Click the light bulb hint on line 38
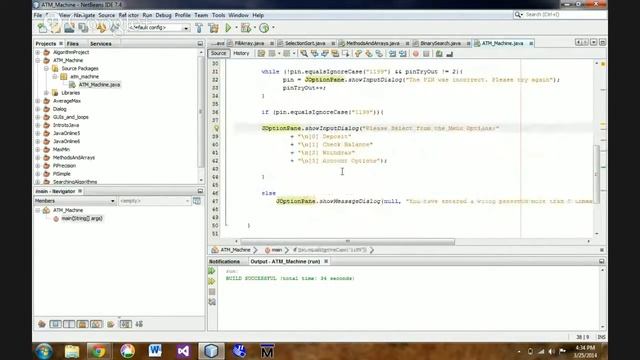Viewport: 640px width, 360px height. tap(217, 128)
